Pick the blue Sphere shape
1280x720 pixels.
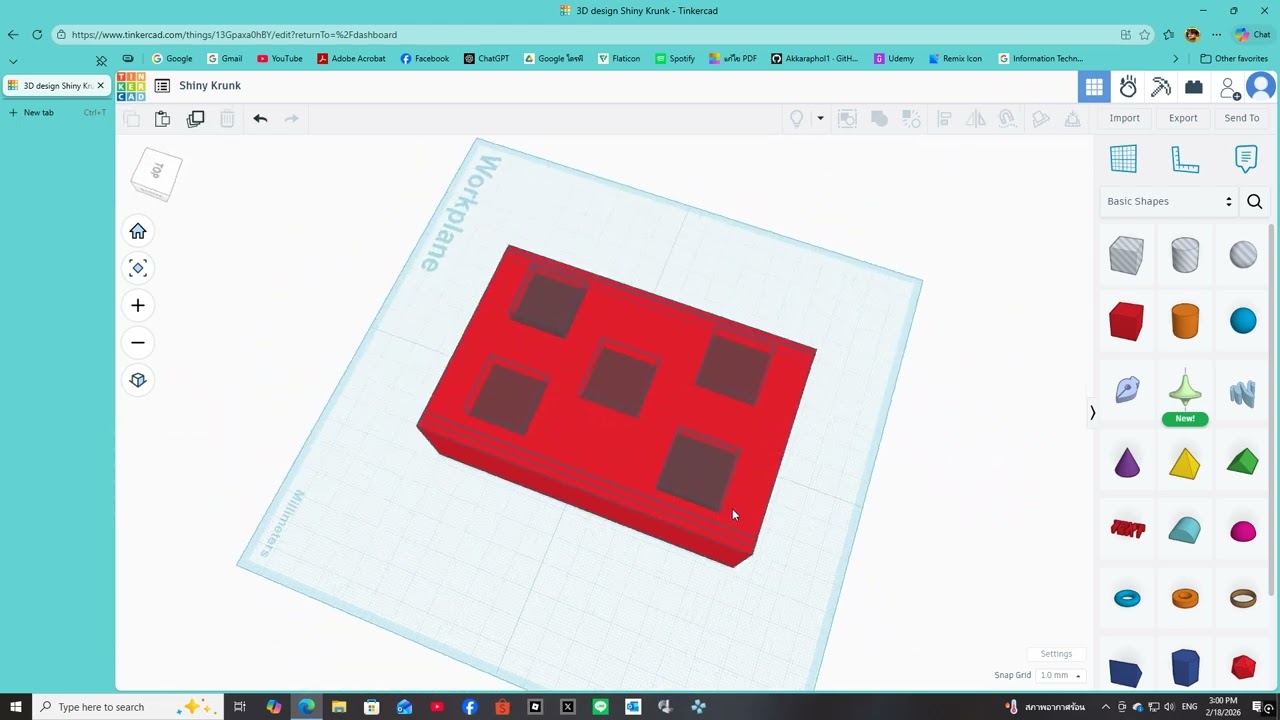click(x=1243, y=321)
